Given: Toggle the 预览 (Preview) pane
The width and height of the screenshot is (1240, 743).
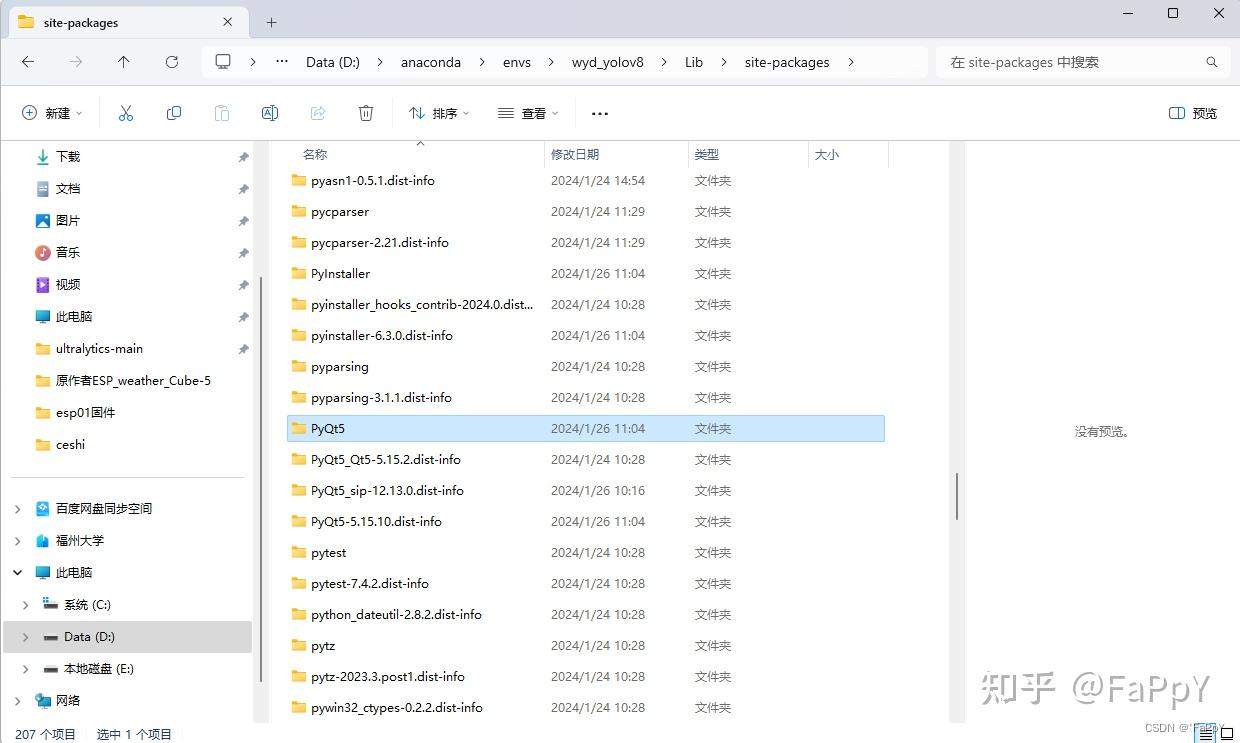Looking at the screenshot, I should pos(1192,113).
